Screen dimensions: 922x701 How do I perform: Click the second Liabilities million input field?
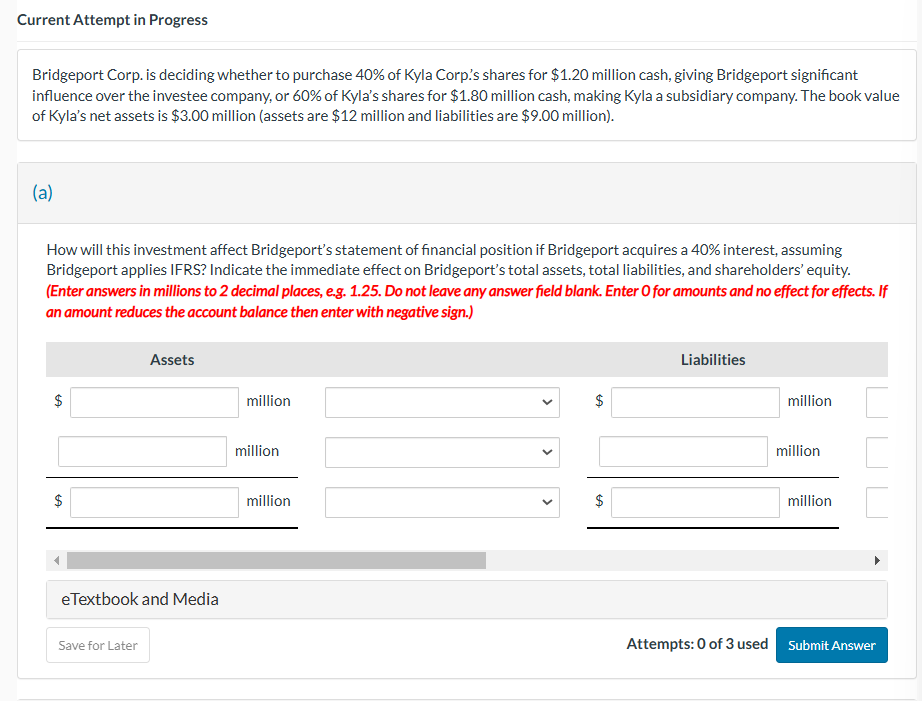coord(682,452)
